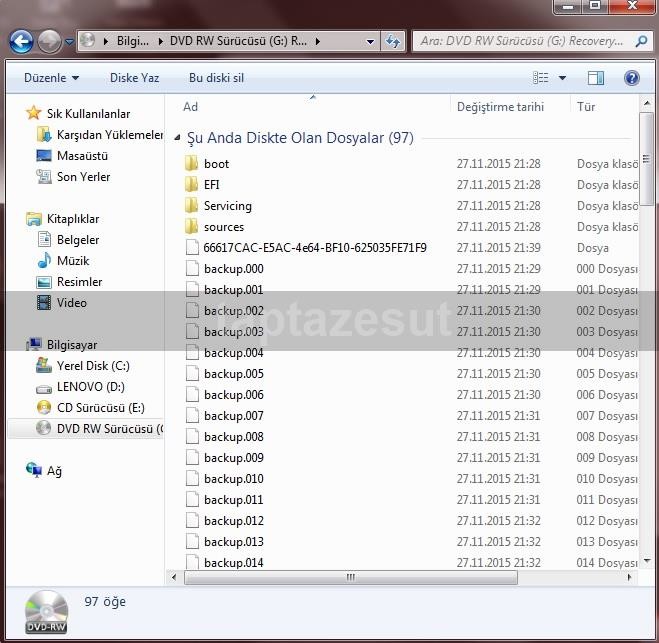The image size is (659, 643).
Task: Select the LENOVO (D:) drive
Action: (91, 387)
